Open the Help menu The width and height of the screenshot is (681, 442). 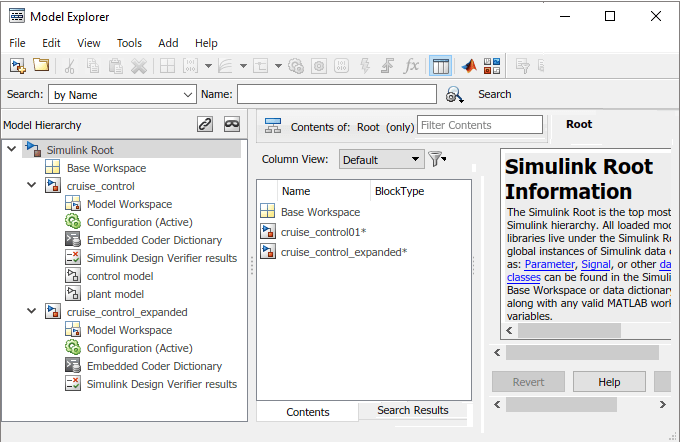click(206, 43)
